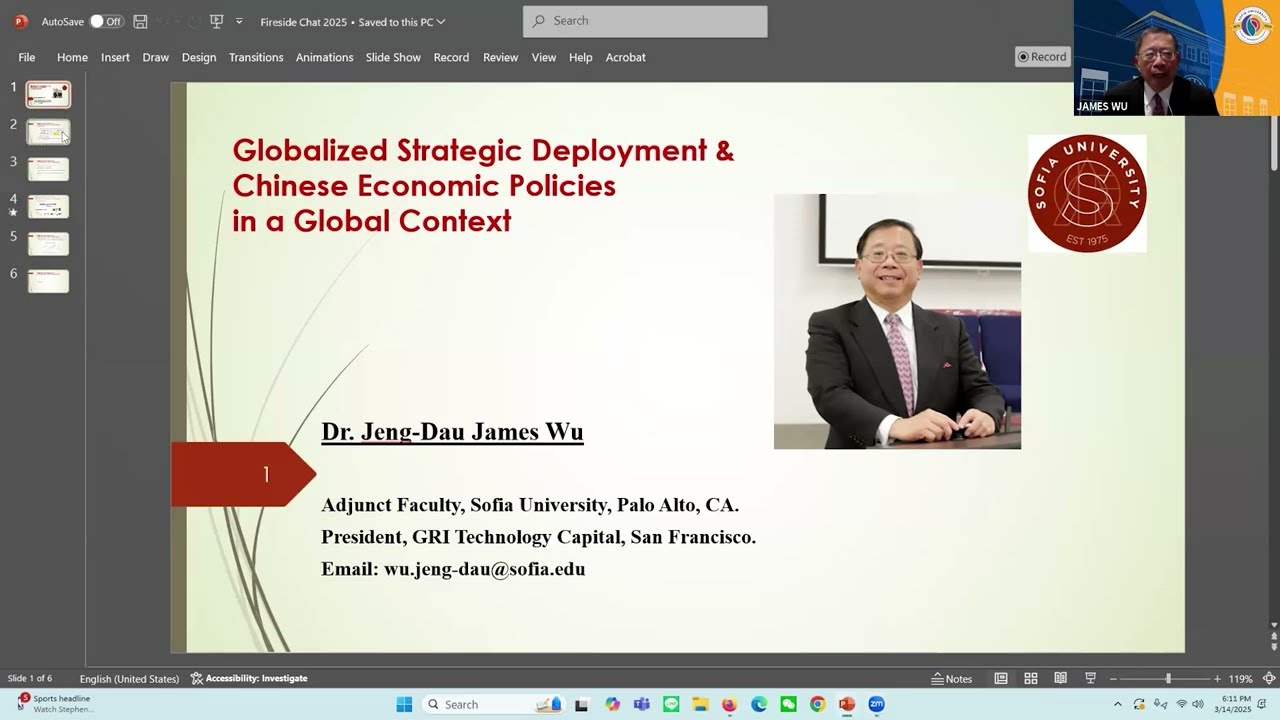
Task: Click the zoom slider handle
Action: [1168, 678]
